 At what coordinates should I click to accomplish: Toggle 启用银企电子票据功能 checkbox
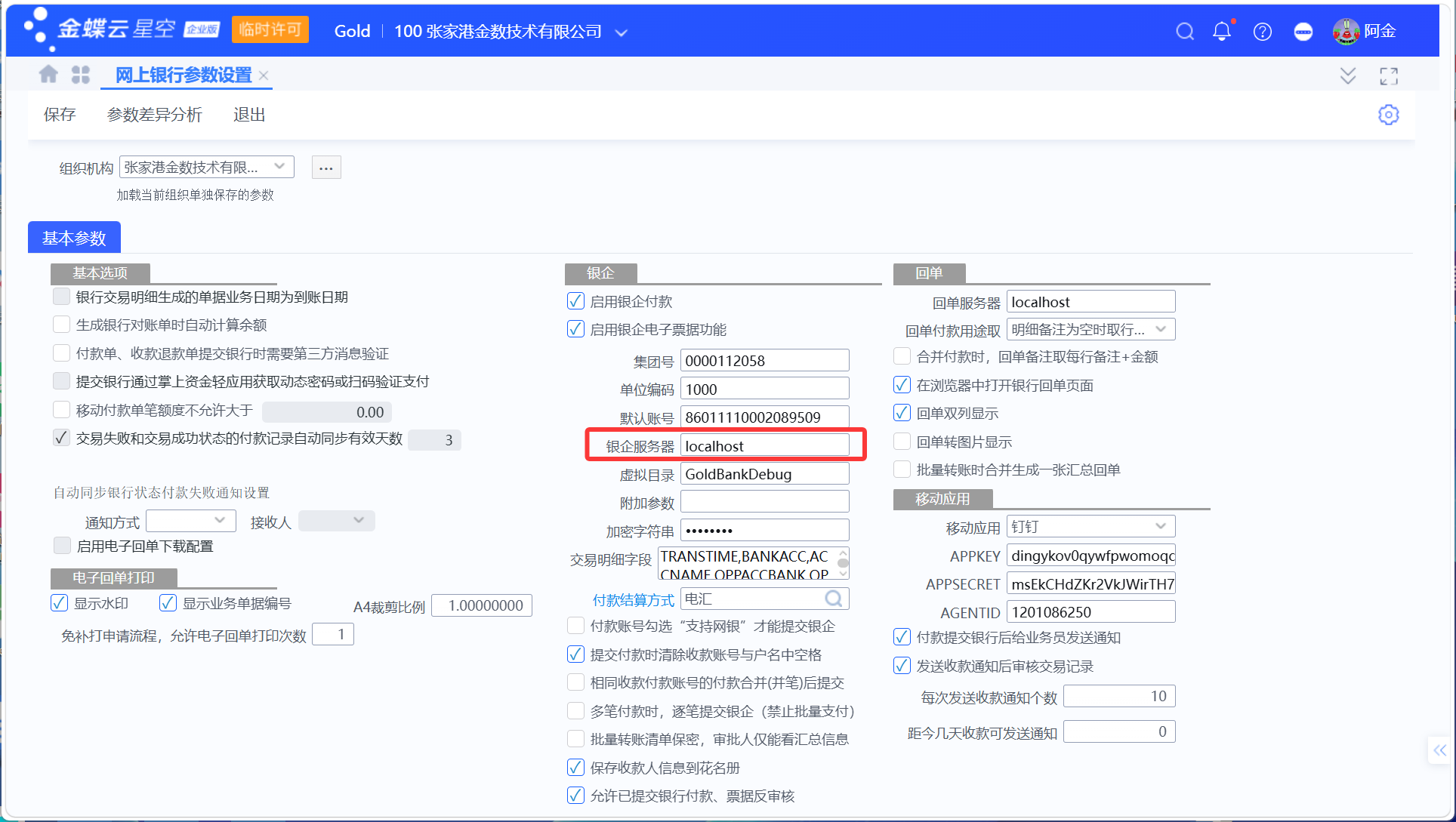575,329
